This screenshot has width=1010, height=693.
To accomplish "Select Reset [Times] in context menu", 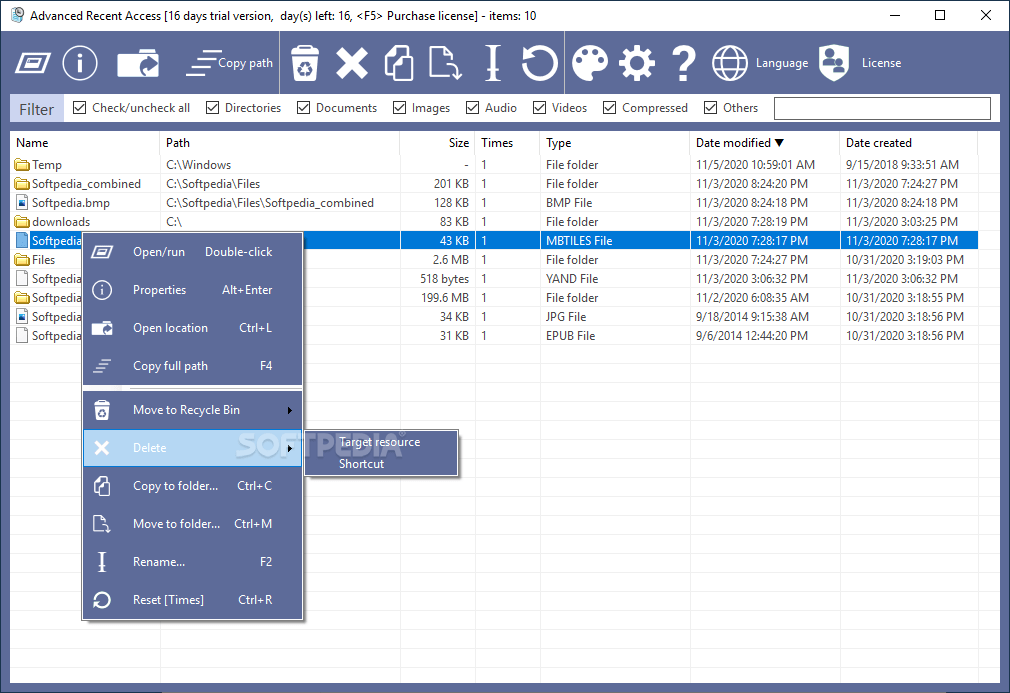I will tap(193, 600).
